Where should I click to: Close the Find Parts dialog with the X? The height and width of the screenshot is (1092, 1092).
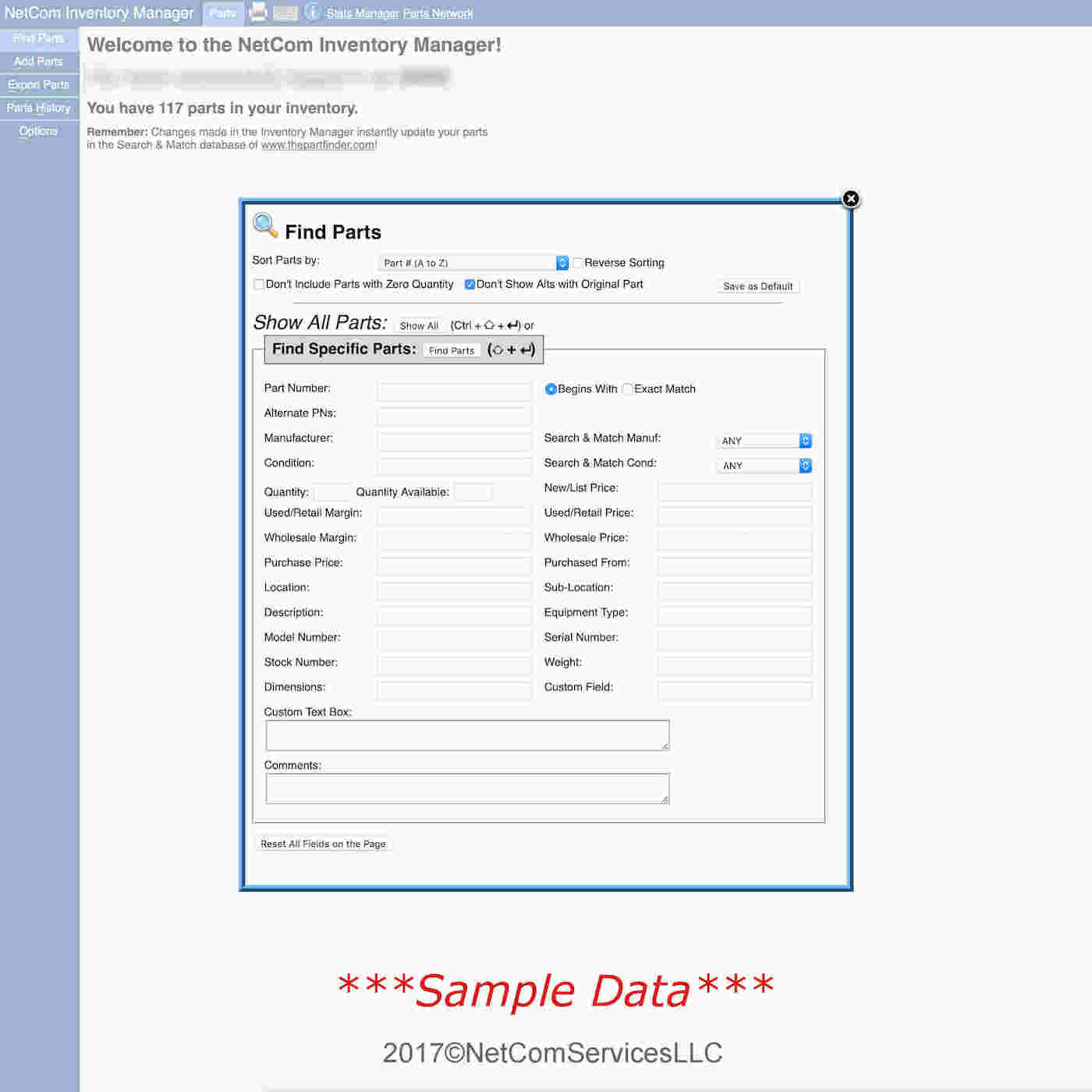pyautogui.click(x=851, y=199)
